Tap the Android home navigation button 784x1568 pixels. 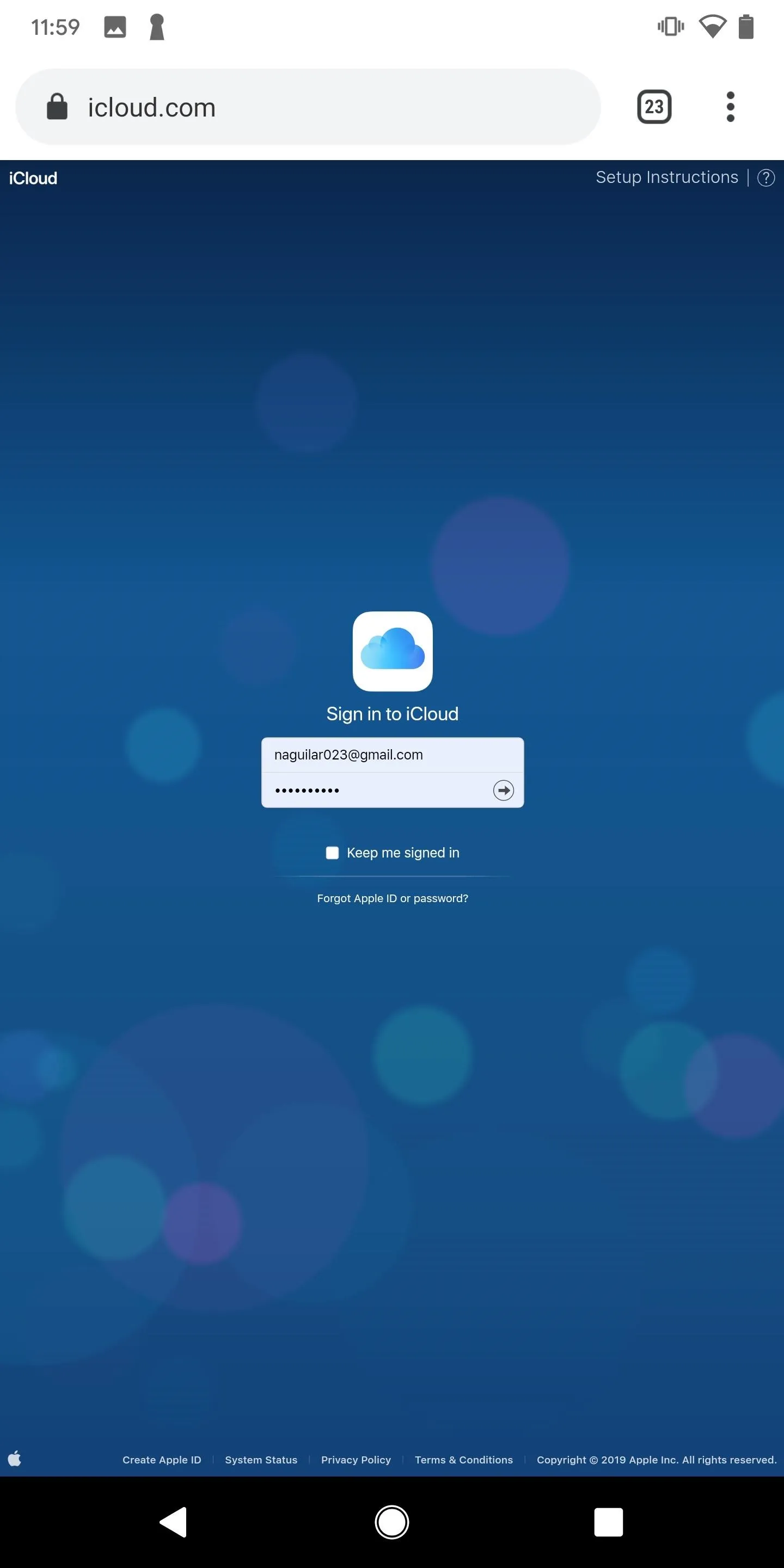(x=392, y=1522)
